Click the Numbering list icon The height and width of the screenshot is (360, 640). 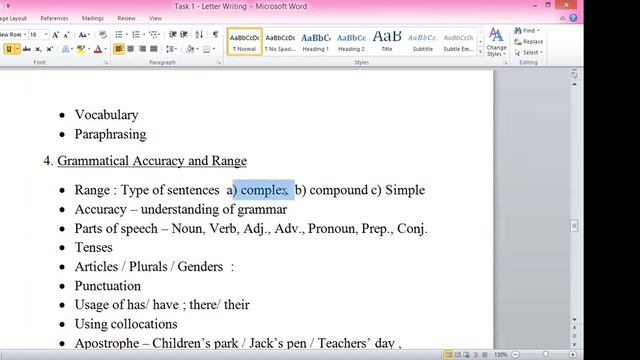click(136, 35)
